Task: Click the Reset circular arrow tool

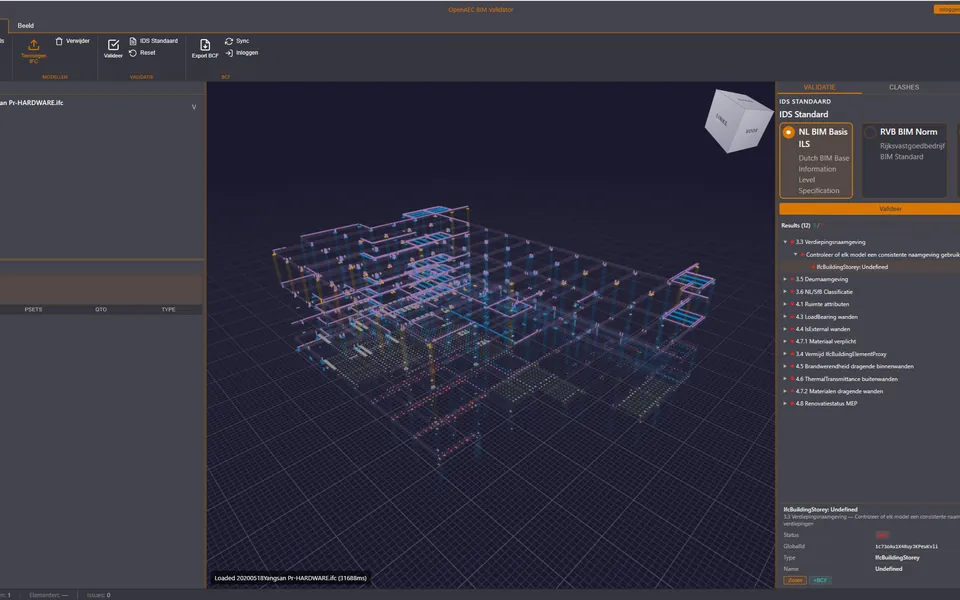Action: click(133, 53)
